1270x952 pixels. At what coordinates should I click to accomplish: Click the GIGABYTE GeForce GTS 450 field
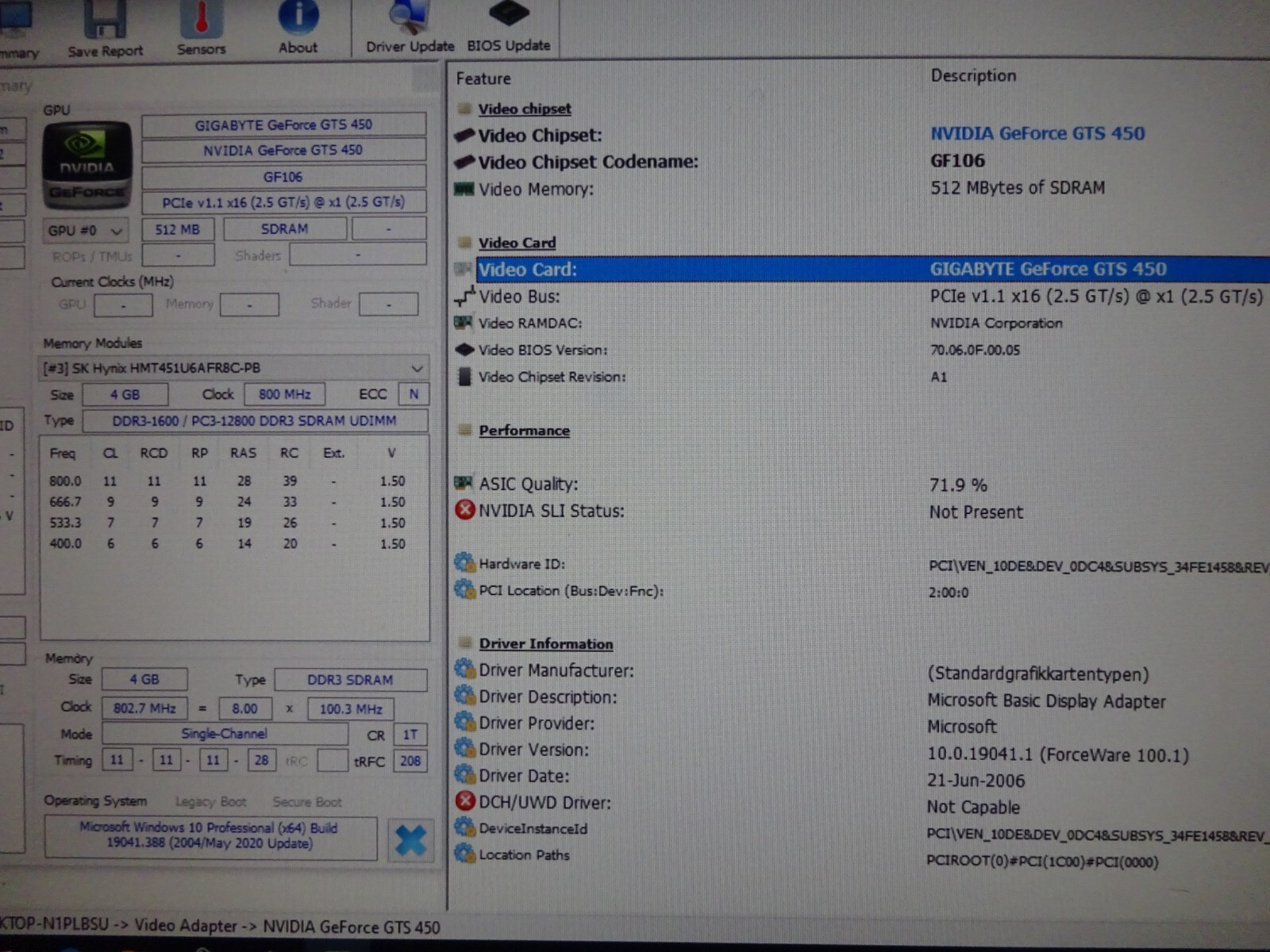point(283,125)
